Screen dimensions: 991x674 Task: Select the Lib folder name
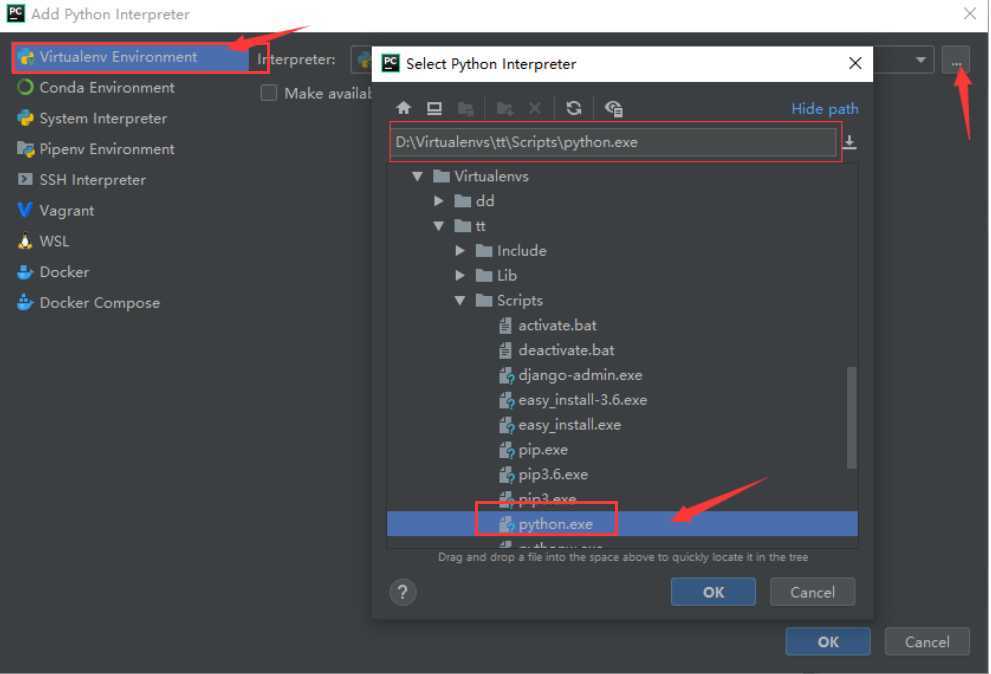(507, 276)
